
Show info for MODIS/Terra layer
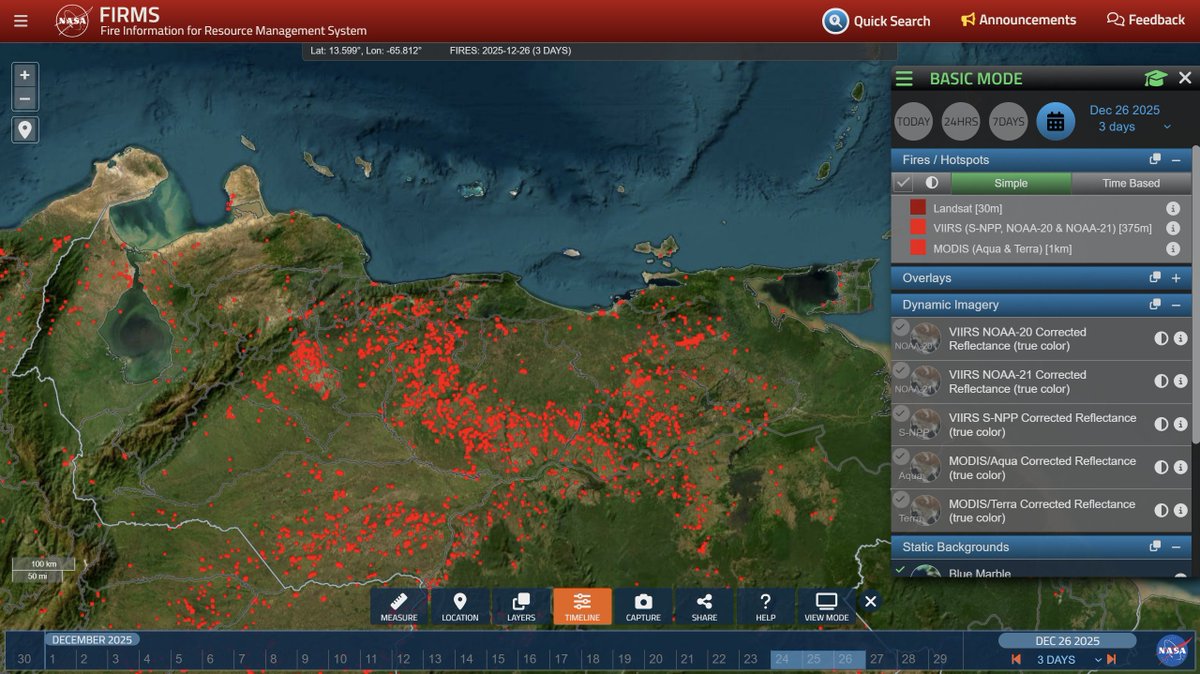point(1180,511)
